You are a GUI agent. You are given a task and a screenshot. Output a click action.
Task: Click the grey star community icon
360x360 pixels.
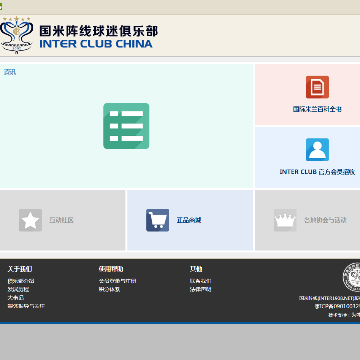(x=30, y=220)
